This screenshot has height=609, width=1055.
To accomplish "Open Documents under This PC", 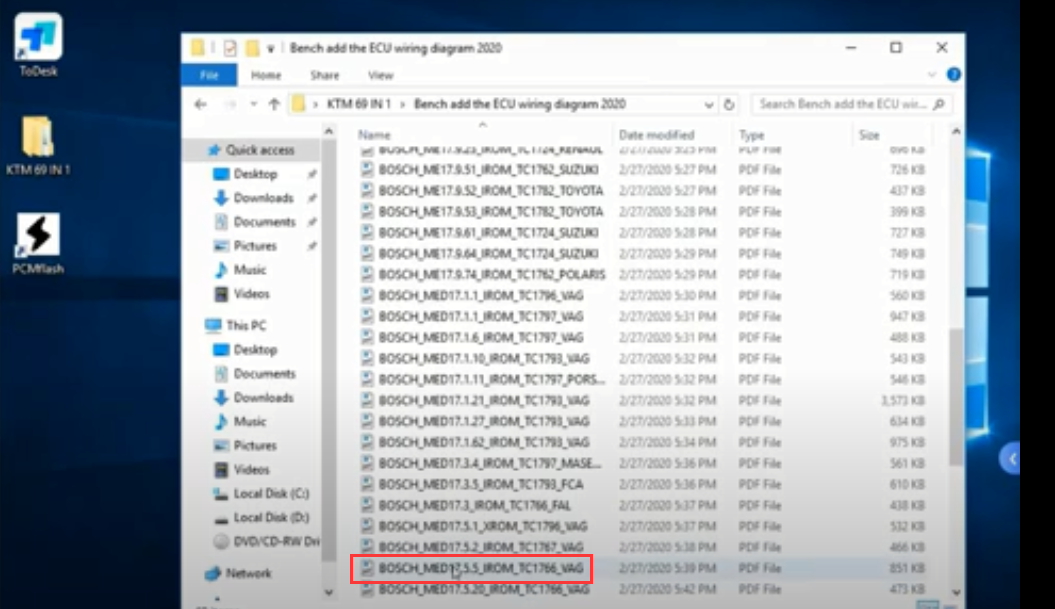I will 264,374.
